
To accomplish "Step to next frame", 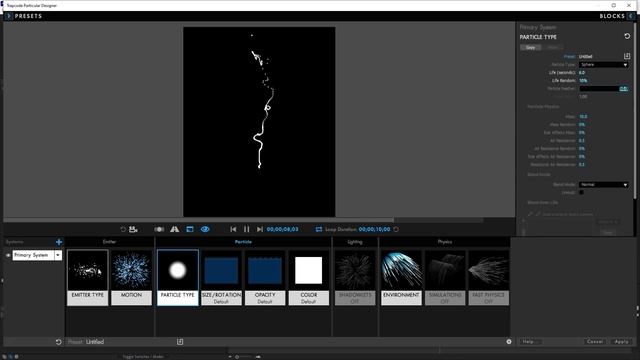I will click(260, 229).
